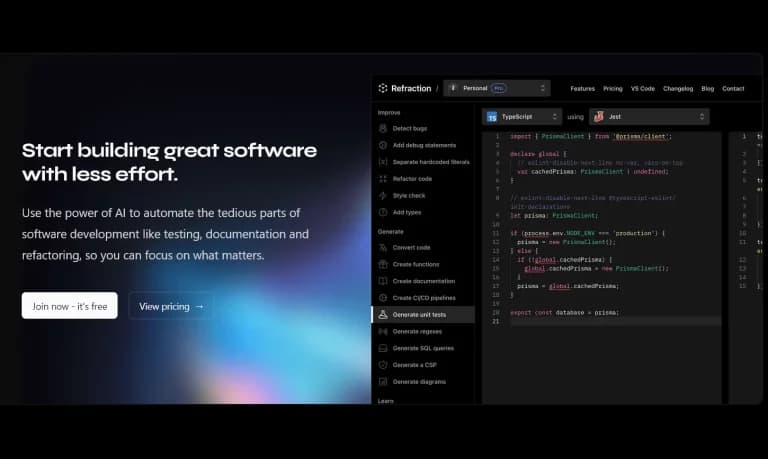This screenshot has width=768, height=459.
Task: Open the Jest framework dropdown
Action: pos(649,117)
